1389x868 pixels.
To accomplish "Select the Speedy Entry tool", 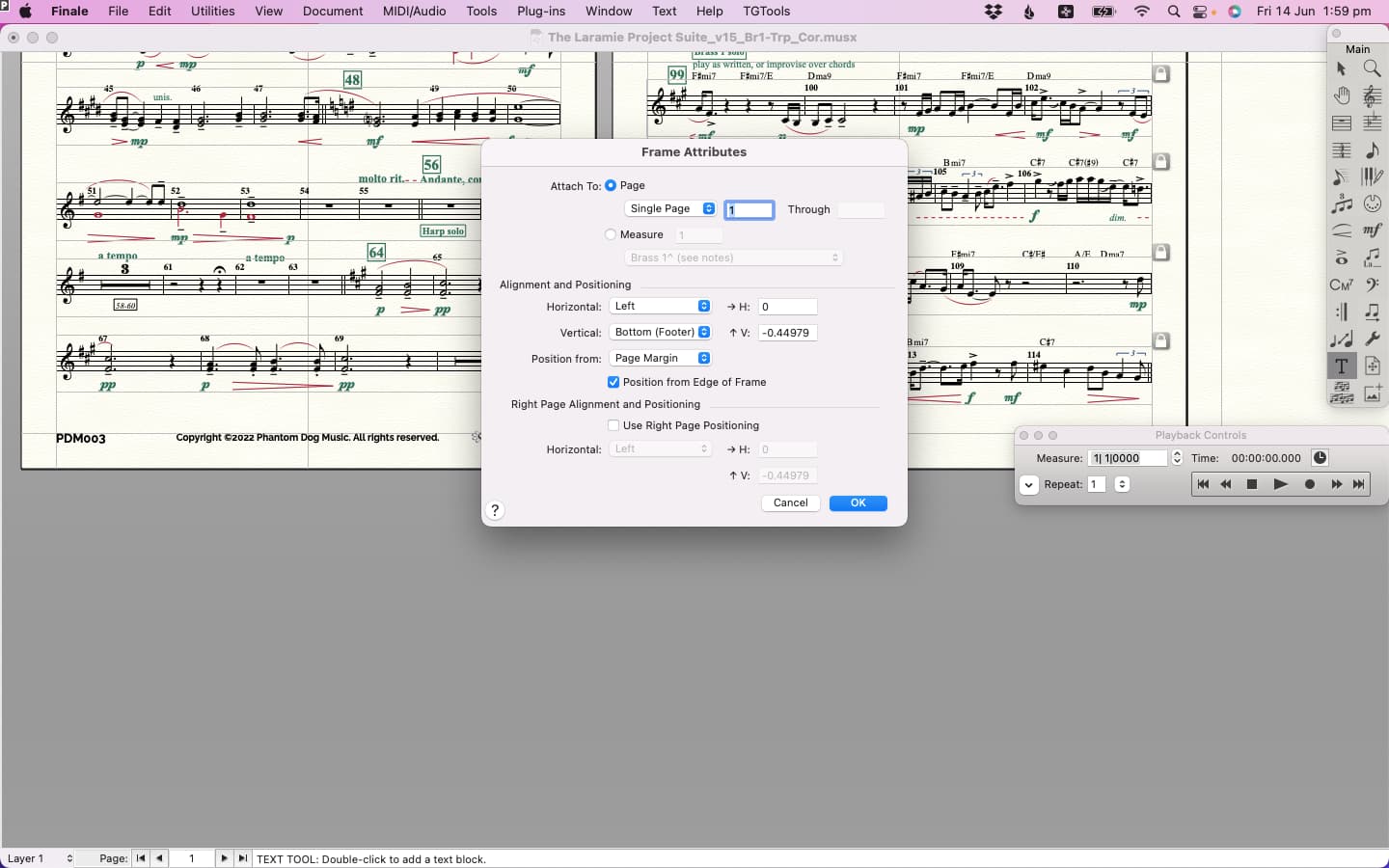I will pos(1342,176).
